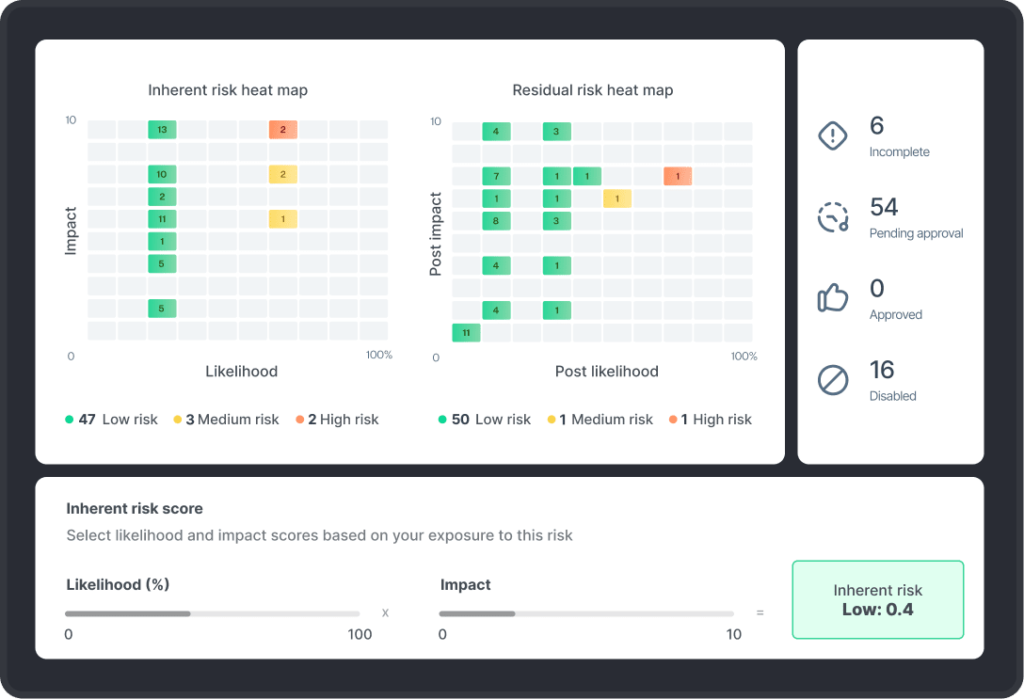Click the 47 Low risk legend label
The height and width of the screenshot is (699, 1024).
(118, 420)
